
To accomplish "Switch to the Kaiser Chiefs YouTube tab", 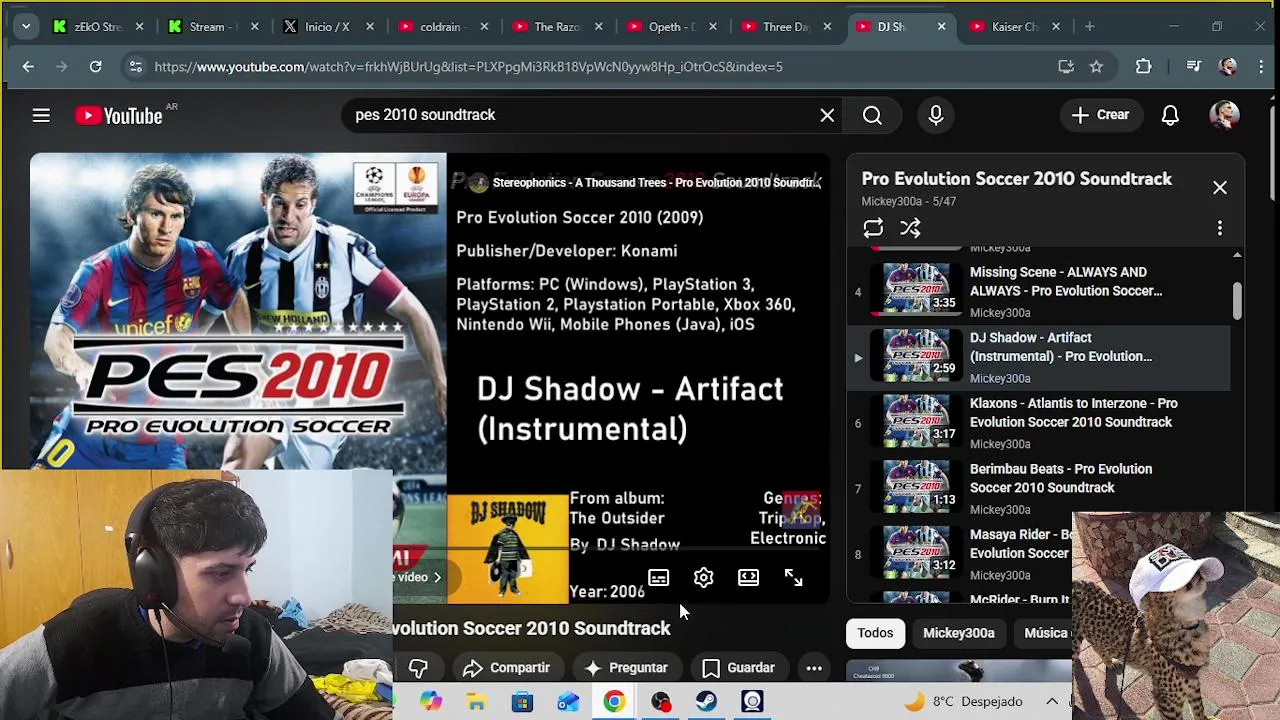I will (1013, 27).
